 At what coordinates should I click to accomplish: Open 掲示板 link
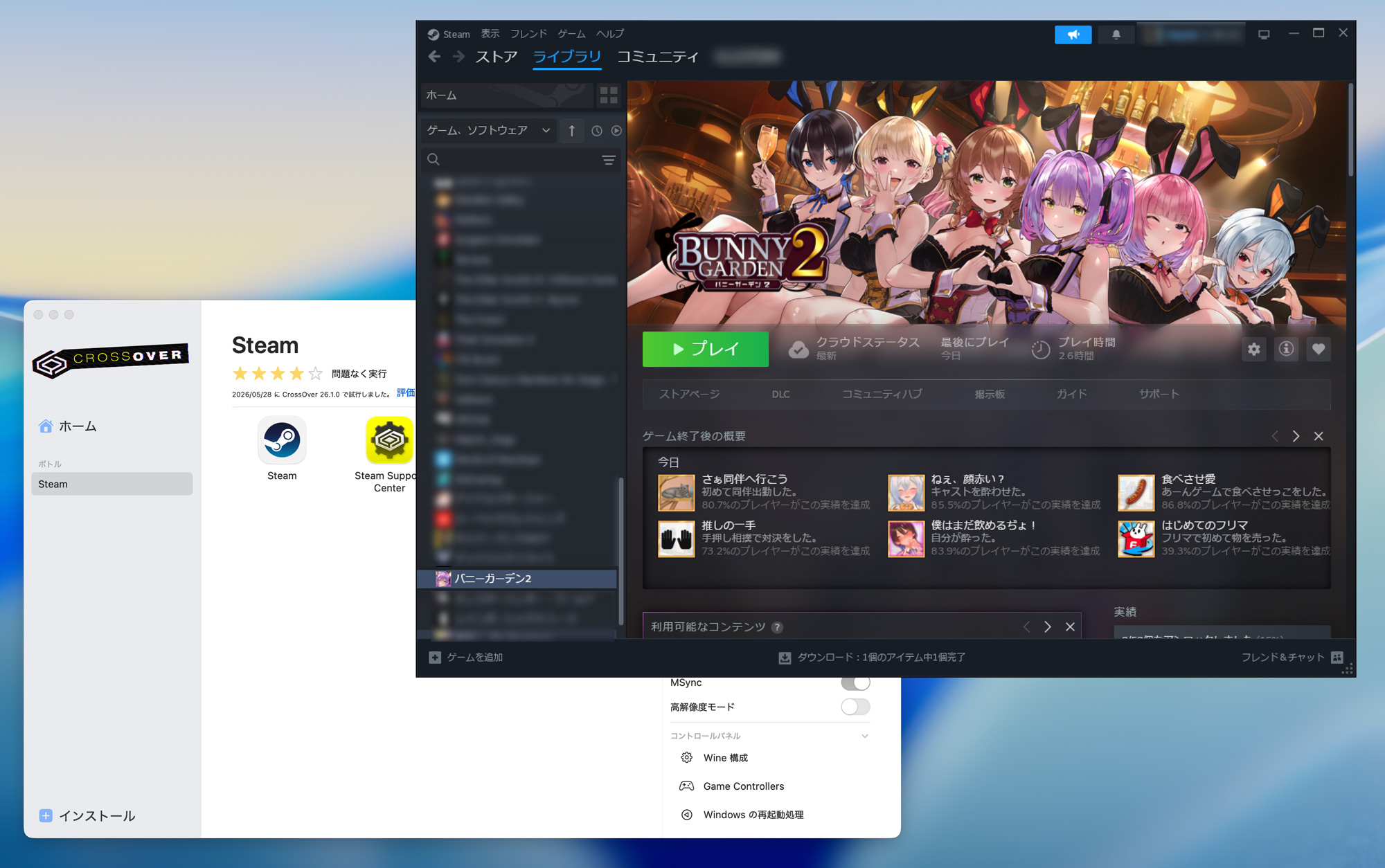[x=990, y=394]
